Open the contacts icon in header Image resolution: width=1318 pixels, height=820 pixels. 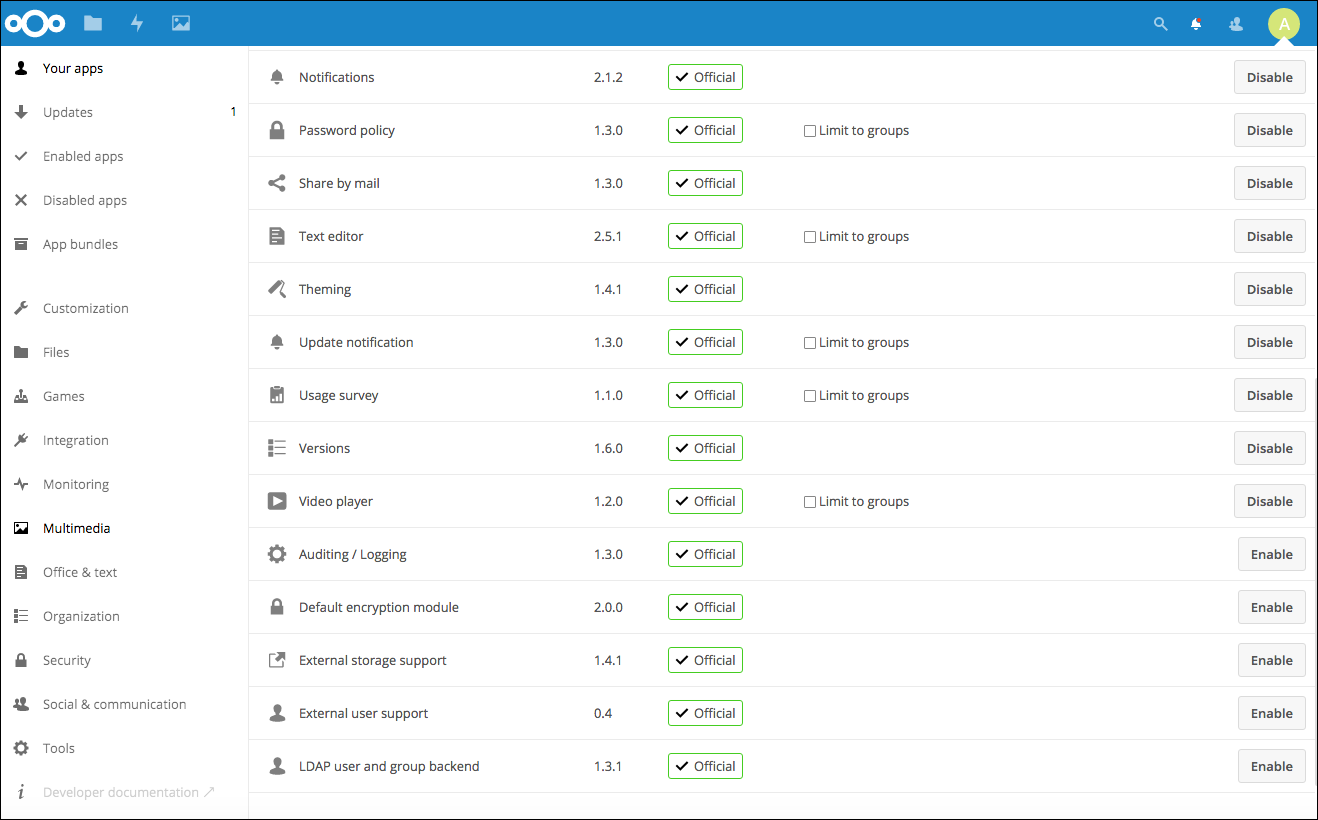point(1236,24)
